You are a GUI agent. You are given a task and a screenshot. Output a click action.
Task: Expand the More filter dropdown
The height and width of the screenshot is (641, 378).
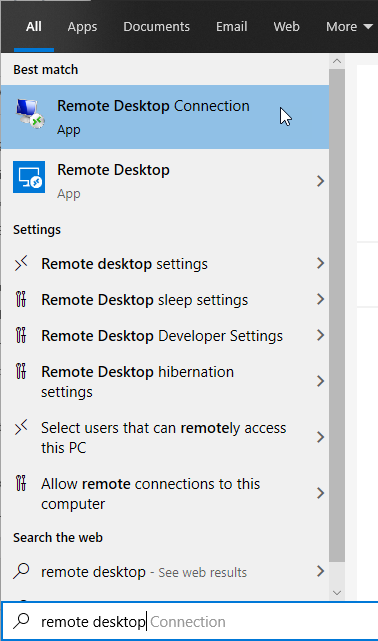tap(349, 27)
